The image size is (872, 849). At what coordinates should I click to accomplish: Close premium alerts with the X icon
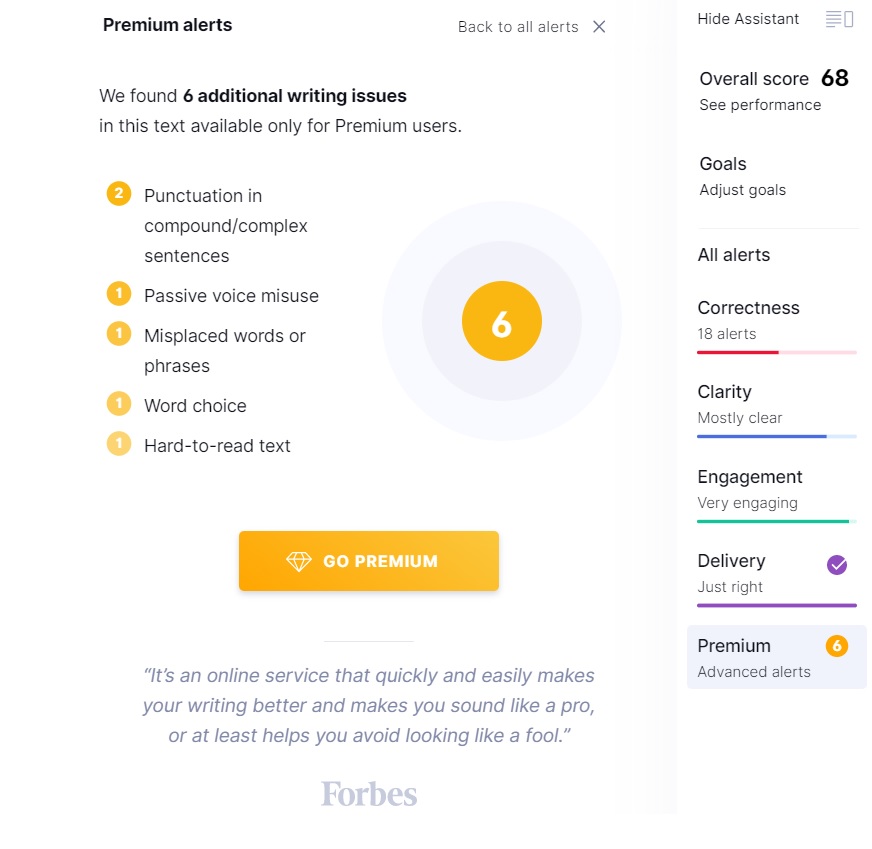pyautogui.click(x=599, y=27)
